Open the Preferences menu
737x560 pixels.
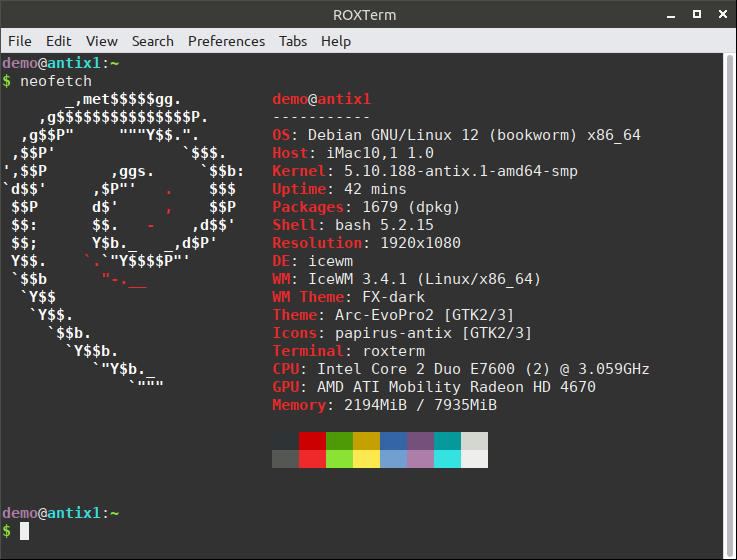pyautogui.click(x=226, y=41)
